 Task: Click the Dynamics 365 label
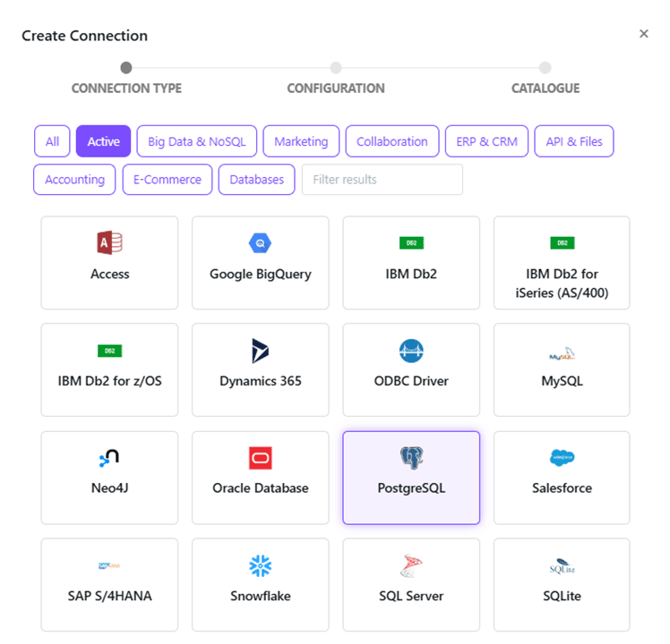tap(260, 381)
